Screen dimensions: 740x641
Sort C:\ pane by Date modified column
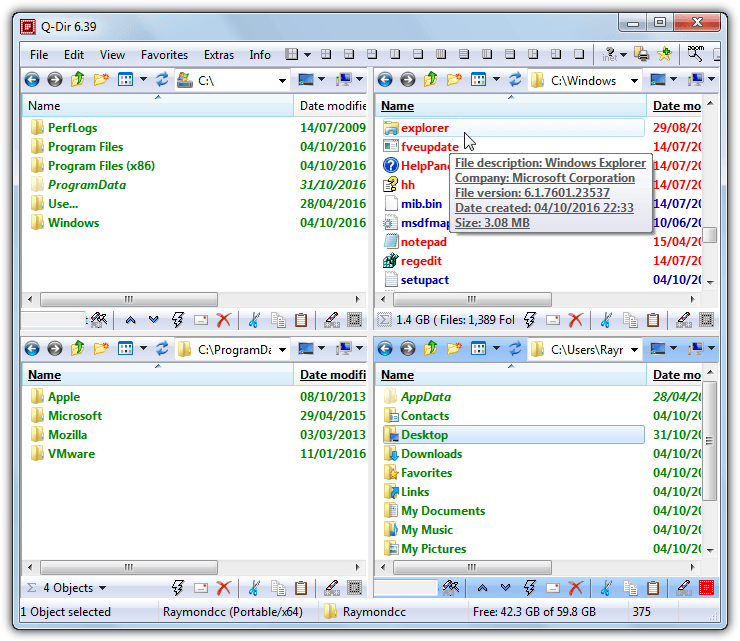[x=331, y=106]
